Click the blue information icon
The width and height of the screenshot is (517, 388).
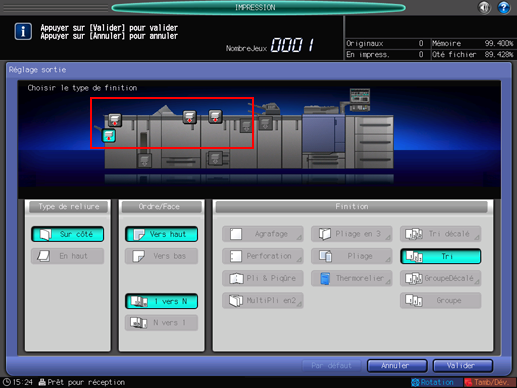(23, 31)
